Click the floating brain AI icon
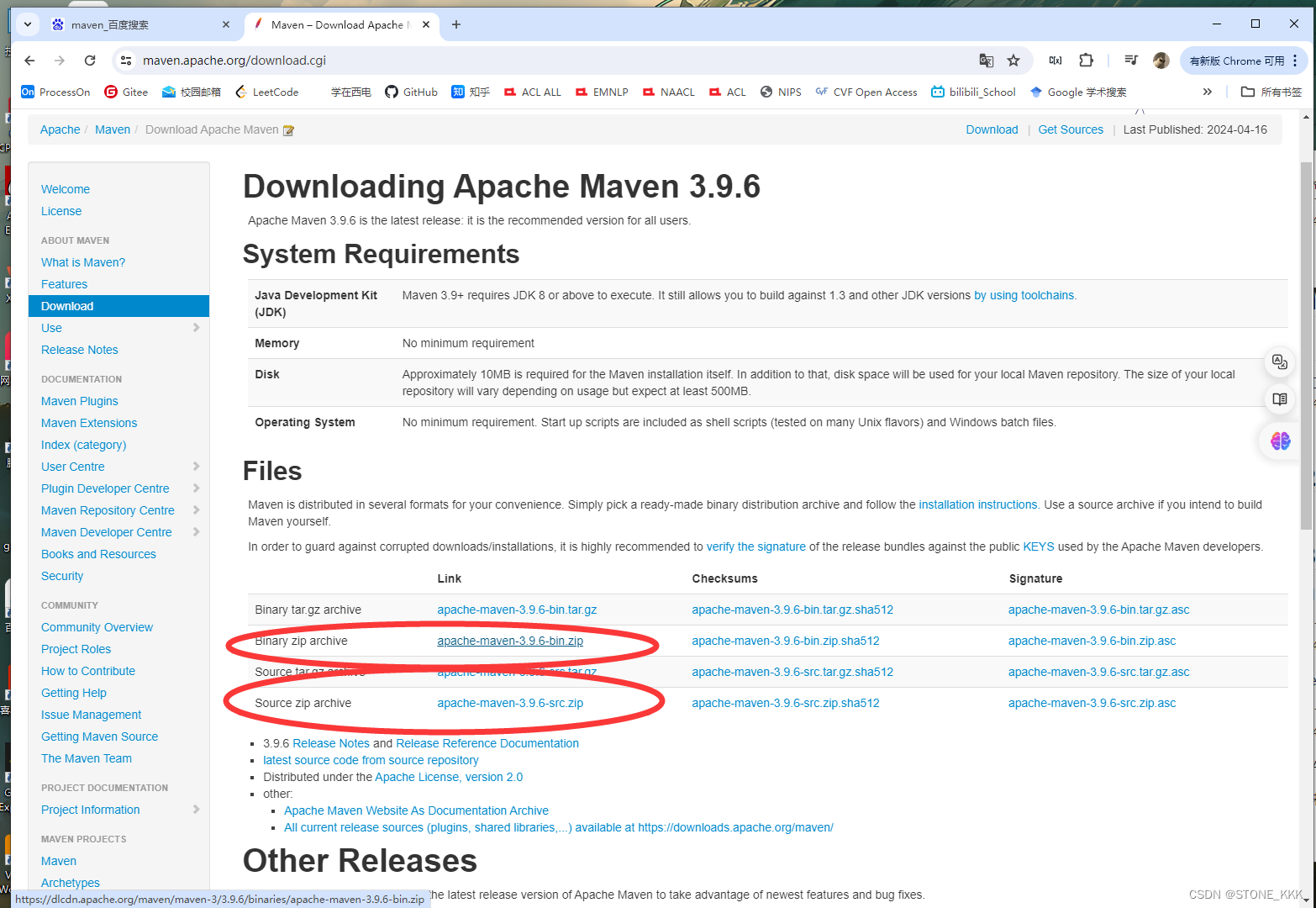 pyautogui.click(x=1280, y=441)
